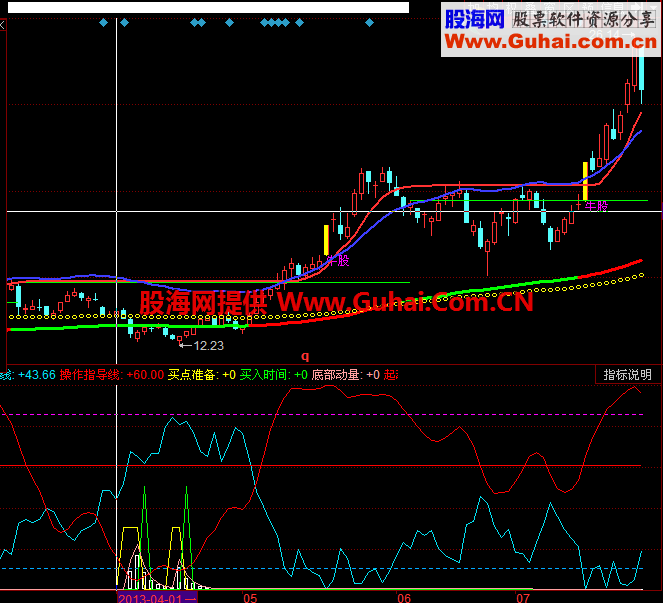Image resolution: width=663 pixels, height=603 pixels.
Task: Select the 07 month label on the time axis
Action: click(x=523, y=598)
